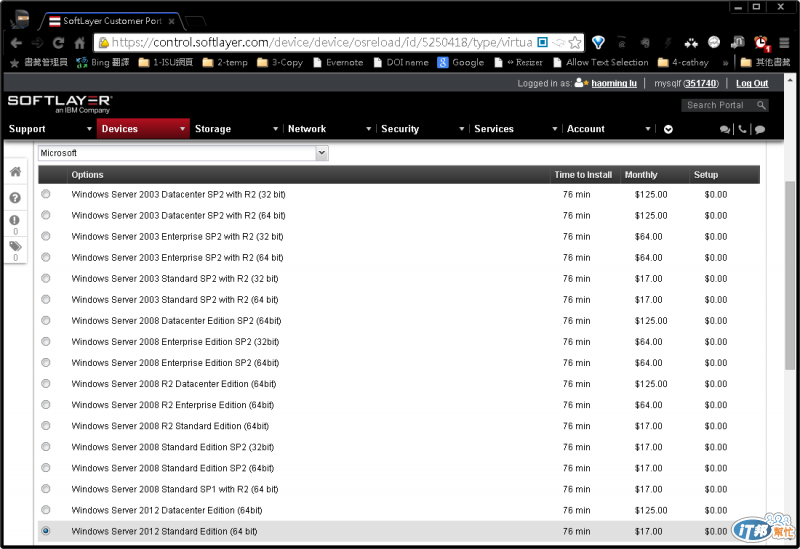Viewport: 800px width, 549px height.
Task: Open the Evernote bookmark
Action: point(338,62)
